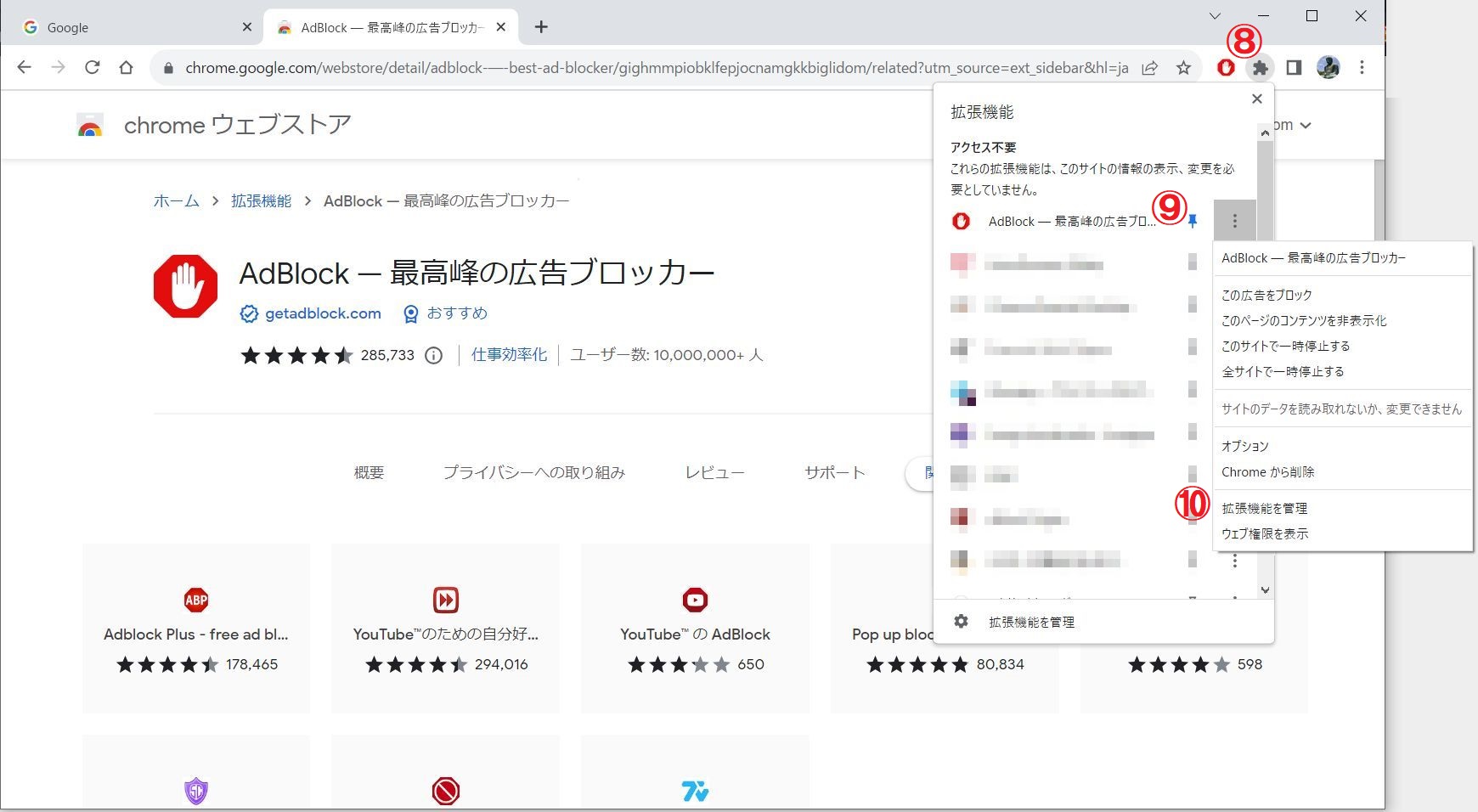The height and width of the screenshot is (812, 1478).
Task: View site information via the lock icon
Action: point(168,68)
